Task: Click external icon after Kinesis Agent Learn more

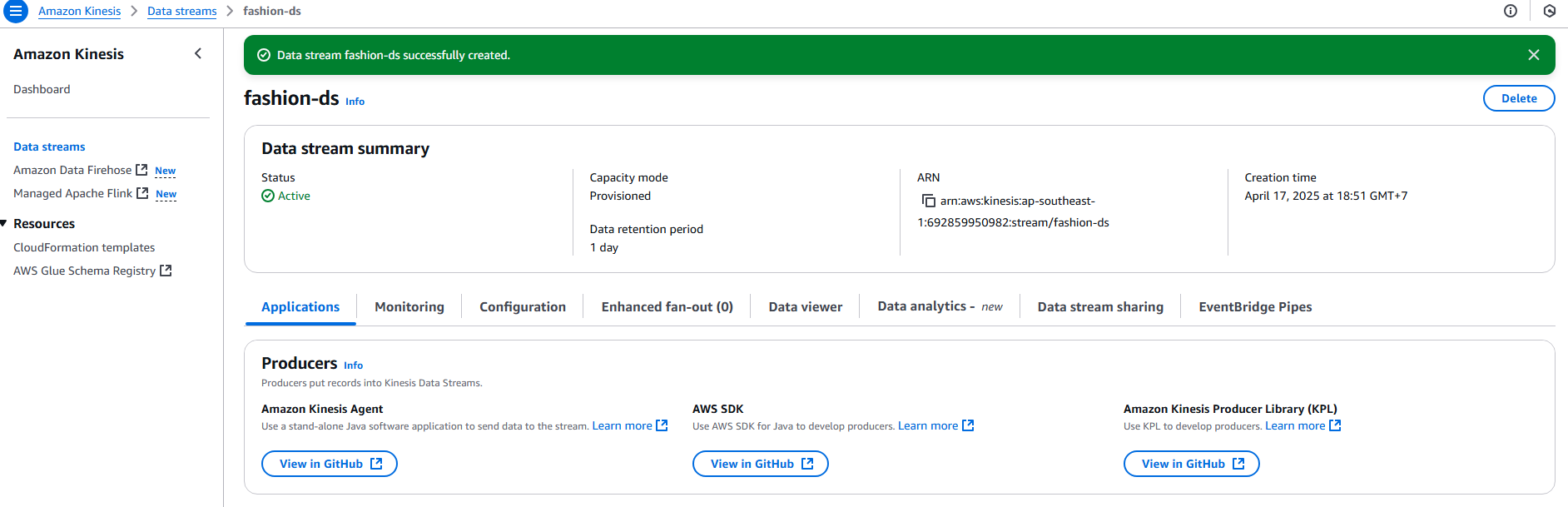Action: 662,425
